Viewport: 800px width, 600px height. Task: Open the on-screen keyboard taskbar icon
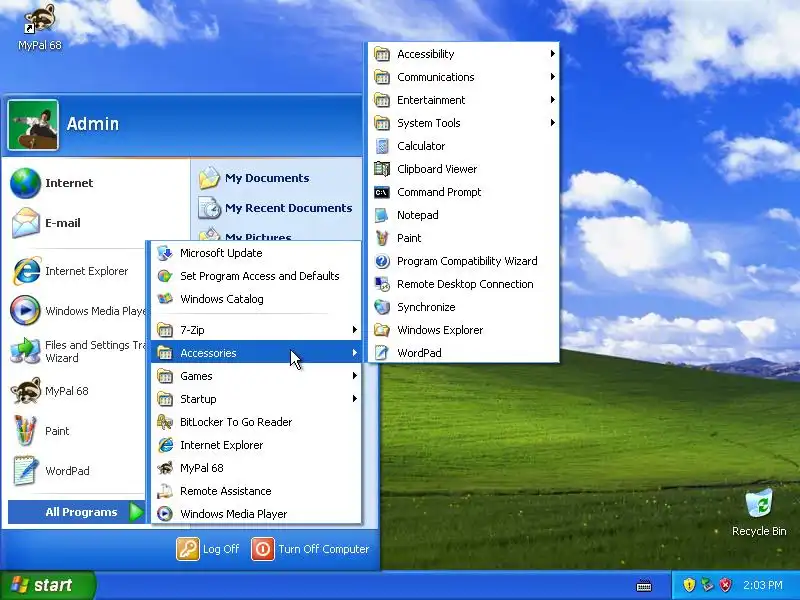point(644,585)
